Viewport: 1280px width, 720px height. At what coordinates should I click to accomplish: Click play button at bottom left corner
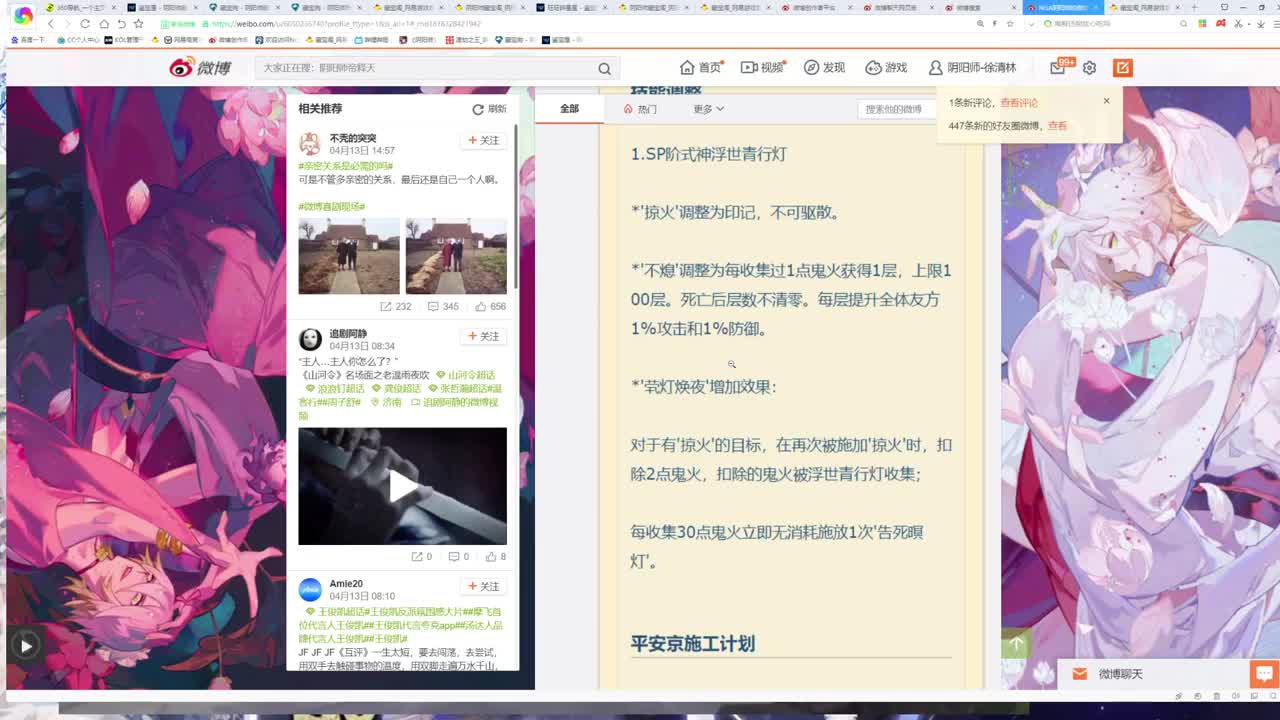pyautogui.click(x=25, y=646)
